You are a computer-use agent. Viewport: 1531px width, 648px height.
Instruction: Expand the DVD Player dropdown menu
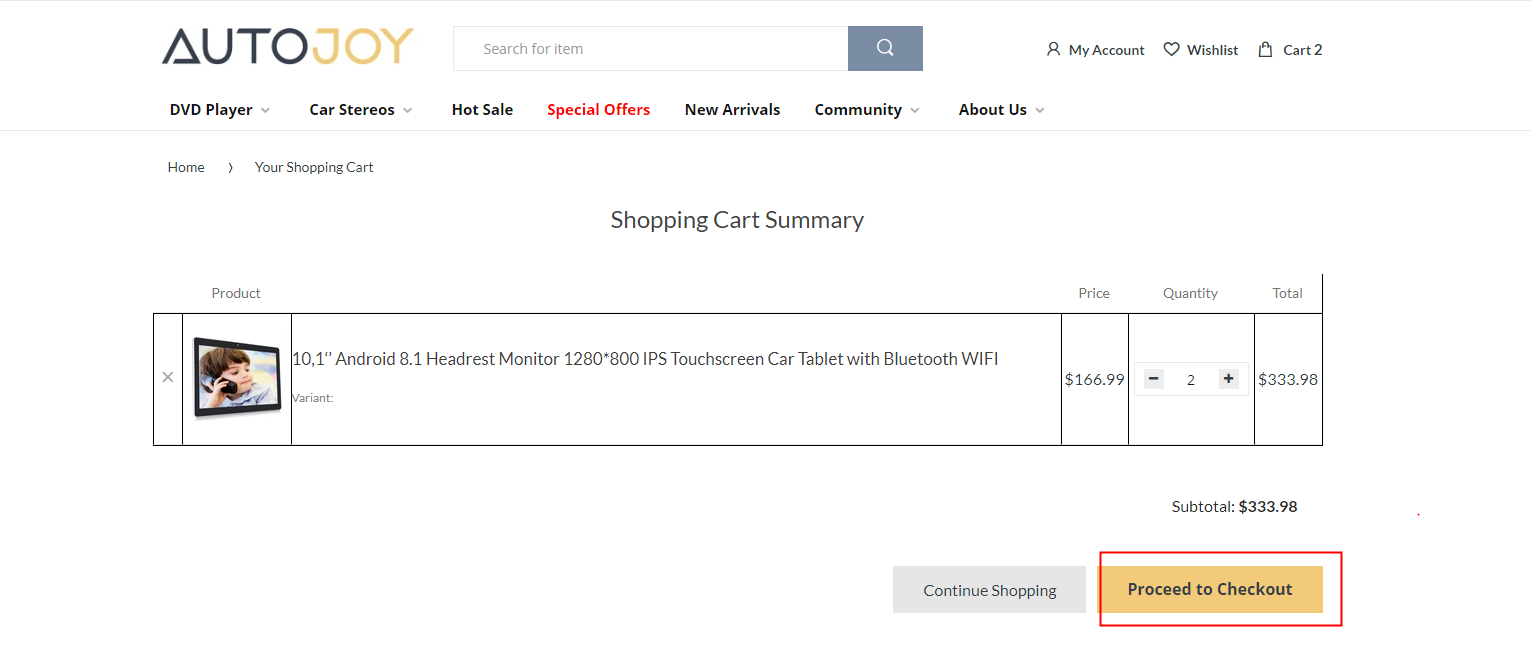pos(265,110)
